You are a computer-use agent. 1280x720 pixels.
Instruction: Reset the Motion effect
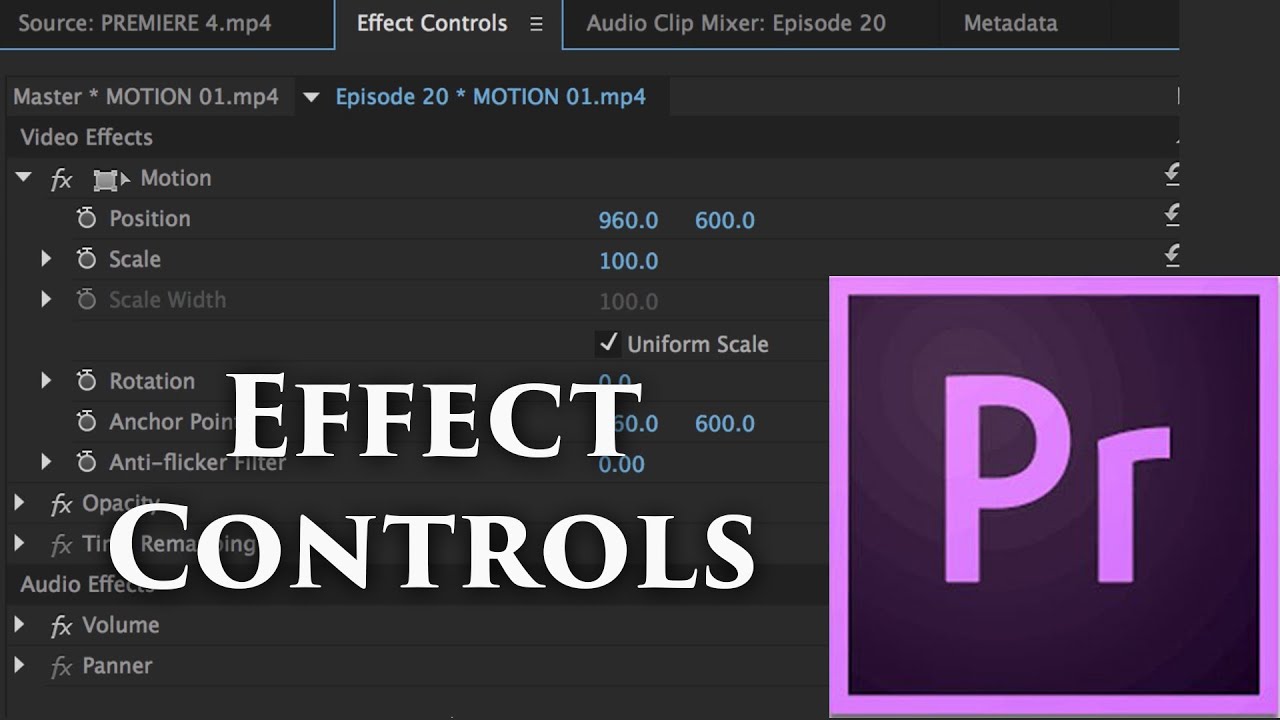(1172, 176)
